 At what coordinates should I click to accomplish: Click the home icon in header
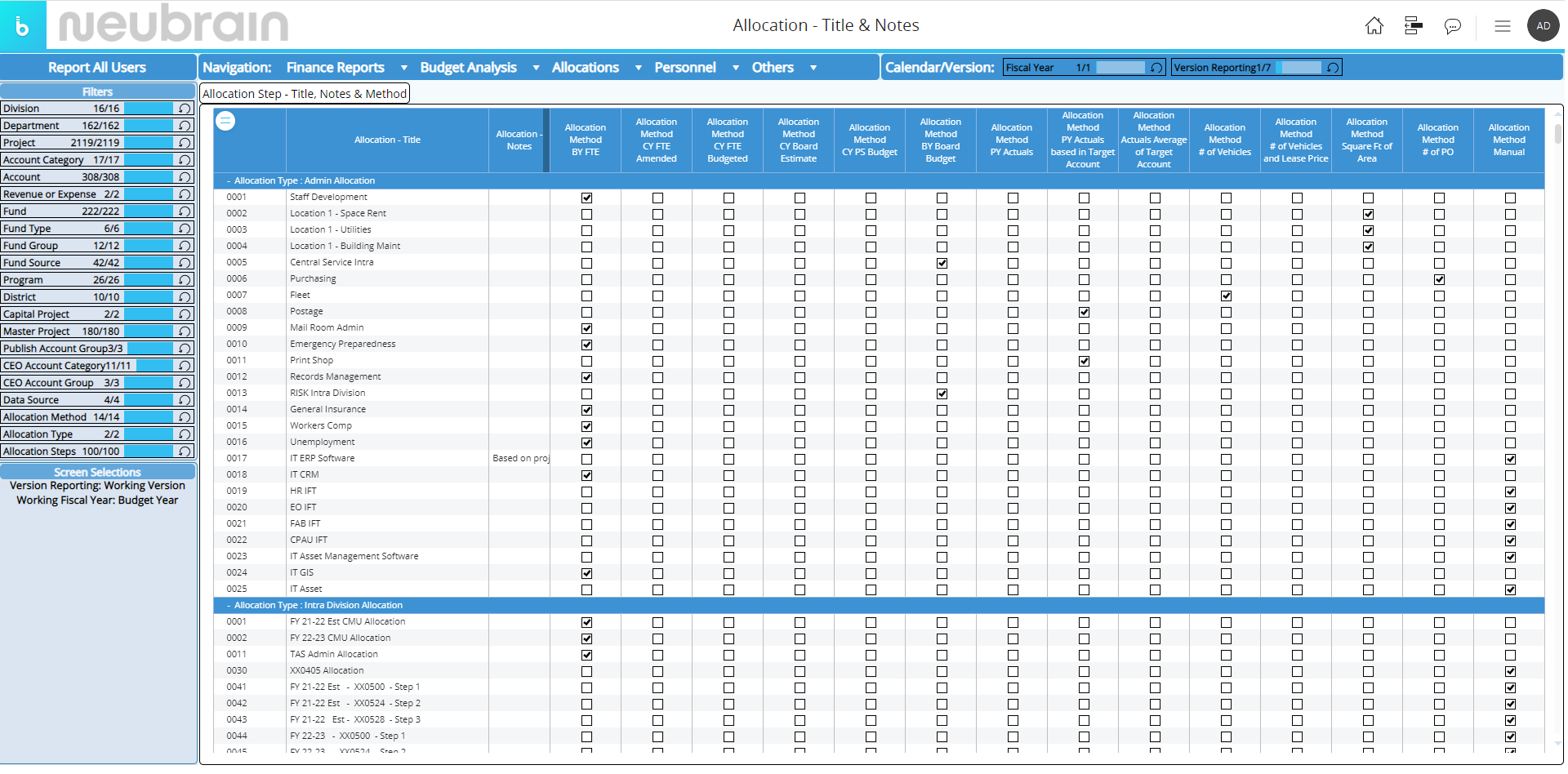[x=1374, y=26]
